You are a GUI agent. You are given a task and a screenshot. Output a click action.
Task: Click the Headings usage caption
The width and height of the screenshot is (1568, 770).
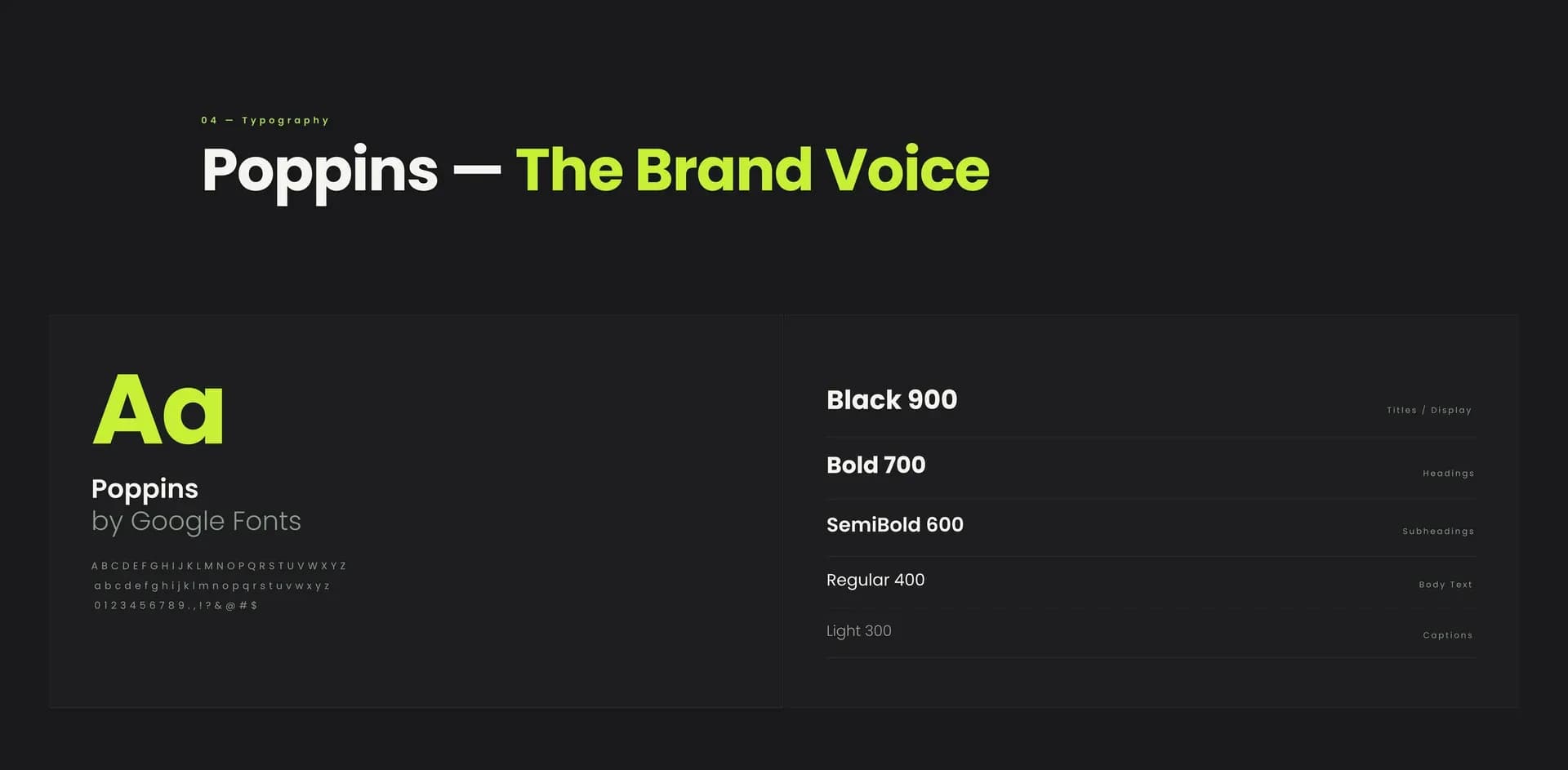[1448, 474]
